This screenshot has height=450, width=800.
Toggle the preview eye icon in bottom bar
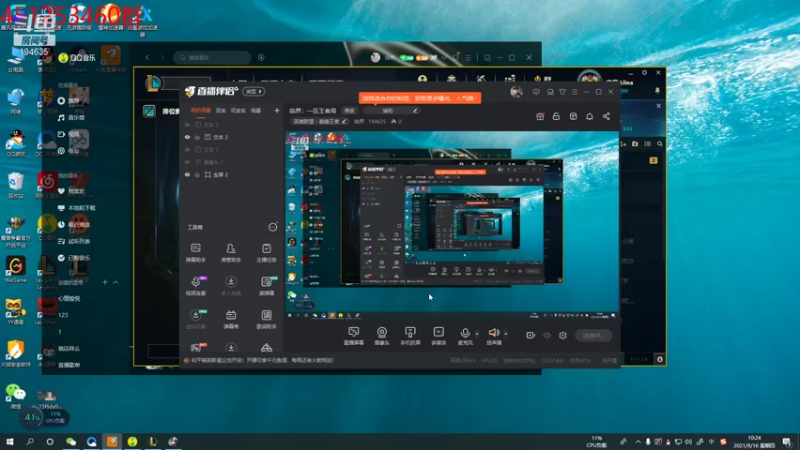click(547, 335)
